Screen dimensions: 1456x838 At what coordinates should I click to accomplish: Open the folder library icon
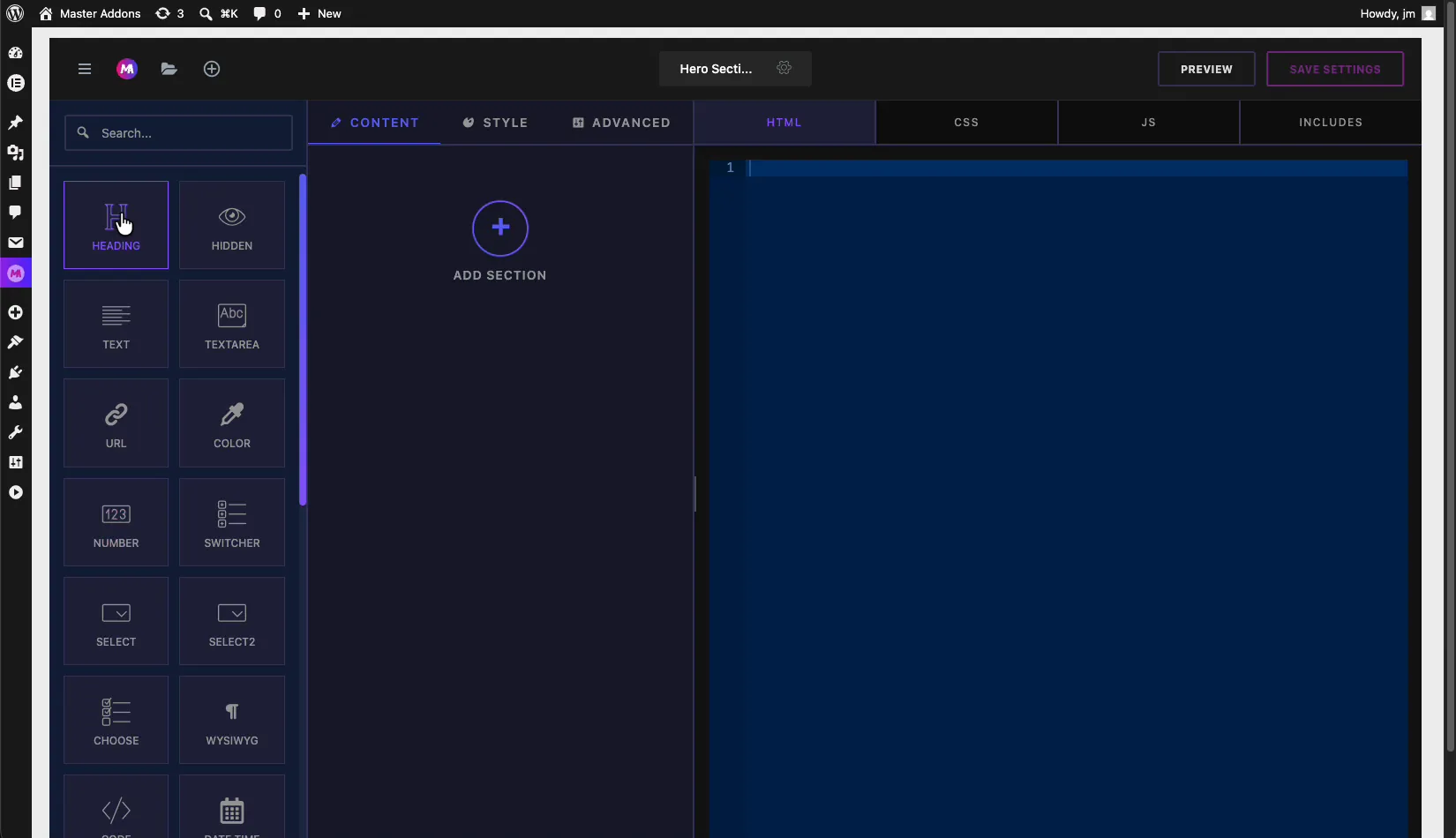click(x=169, y=69)
